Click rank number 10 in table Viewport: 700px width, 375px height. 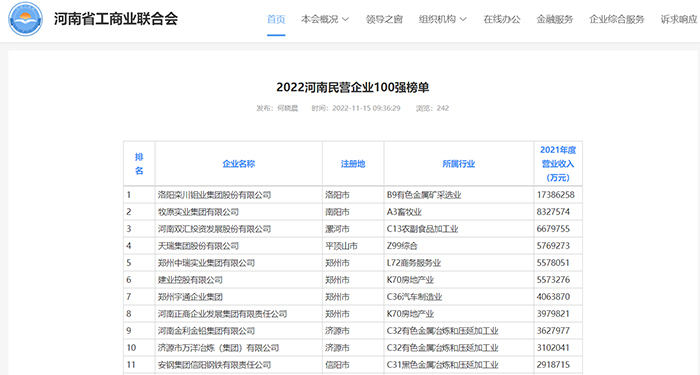click(131, 348)
